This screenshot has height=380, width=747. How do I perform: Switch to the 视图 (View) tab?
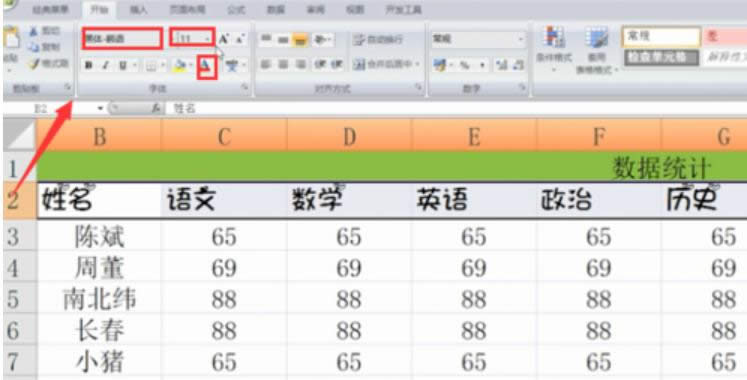[x=355, y=9]
